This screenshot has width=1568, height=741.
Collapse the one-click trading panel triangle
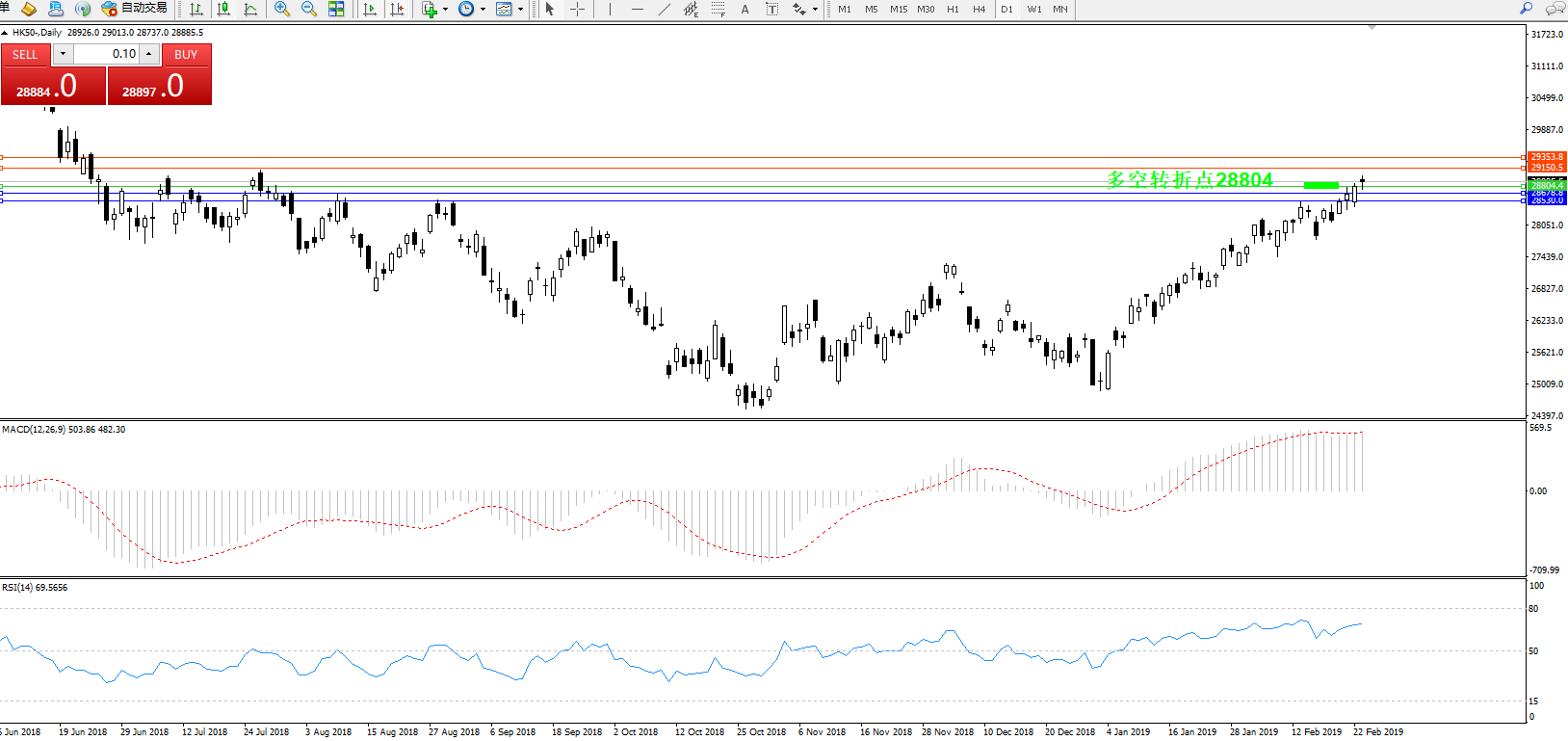click(5, 33)
